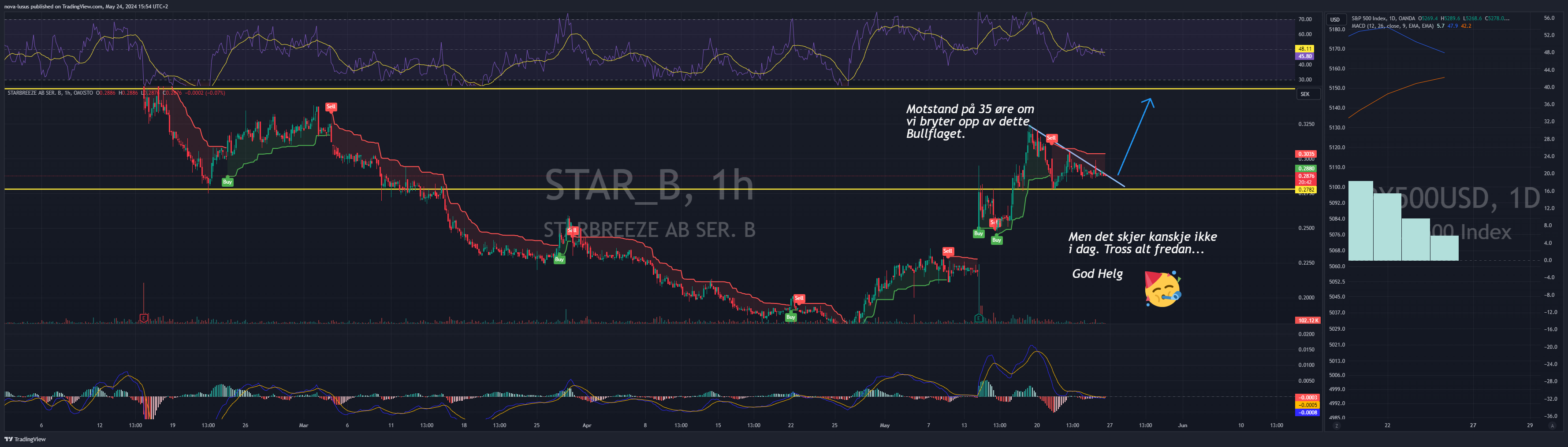Click the Apr label on the time axis

[587, 426]
